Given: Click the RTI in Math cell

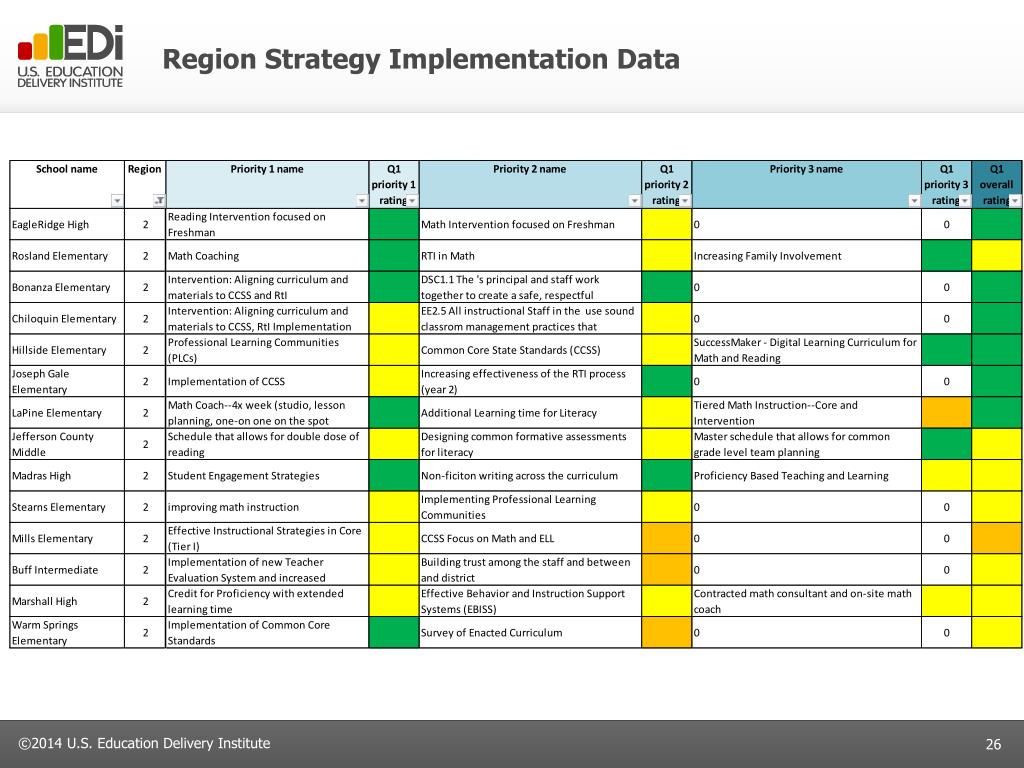Looking at the screenshot, I should 530,255.
